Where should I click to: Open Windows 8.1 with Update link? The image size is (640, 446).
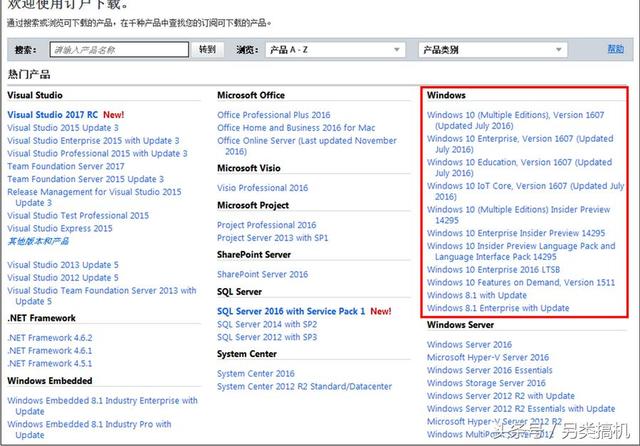coord(477,295)
